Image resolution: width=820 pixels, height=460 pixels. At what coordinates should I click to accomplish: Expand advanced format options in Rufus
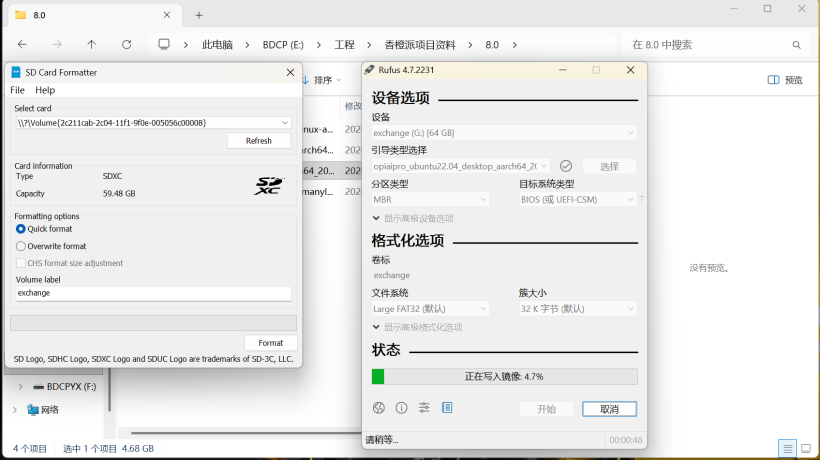[417, 327]
